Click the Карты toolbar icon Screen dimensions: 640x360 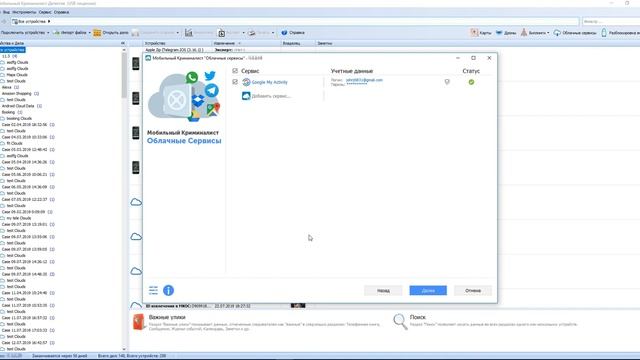point(474,33)
